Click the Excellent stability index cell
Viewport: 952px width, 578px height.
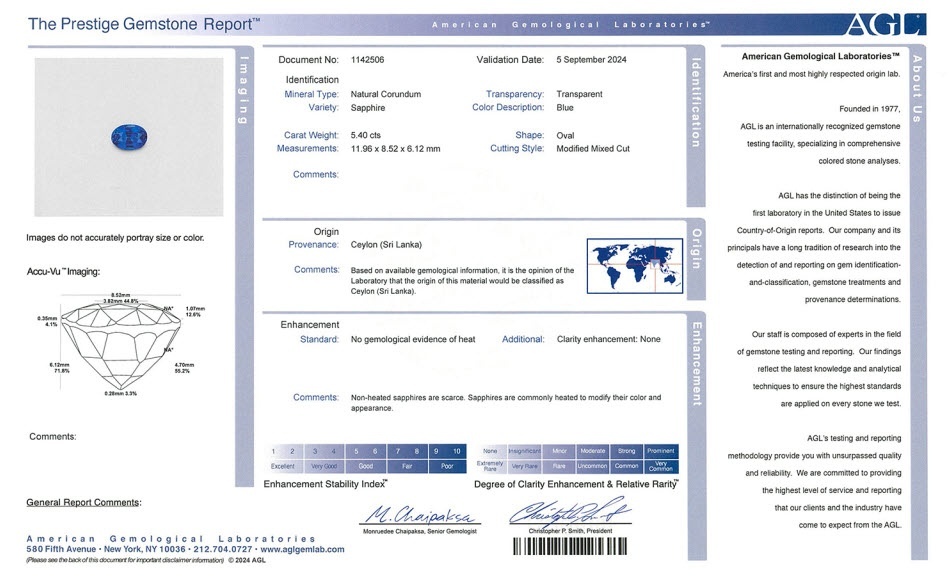(283, 466)
